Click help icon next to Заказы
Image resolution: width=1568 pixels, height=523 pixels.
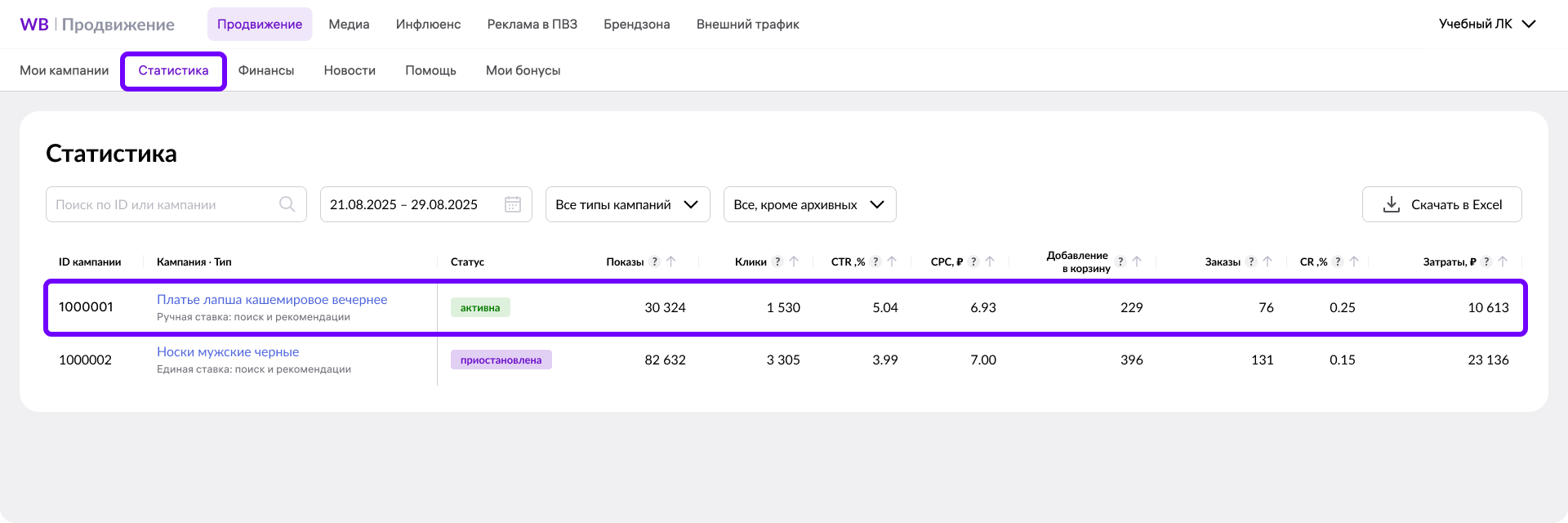1251,261
